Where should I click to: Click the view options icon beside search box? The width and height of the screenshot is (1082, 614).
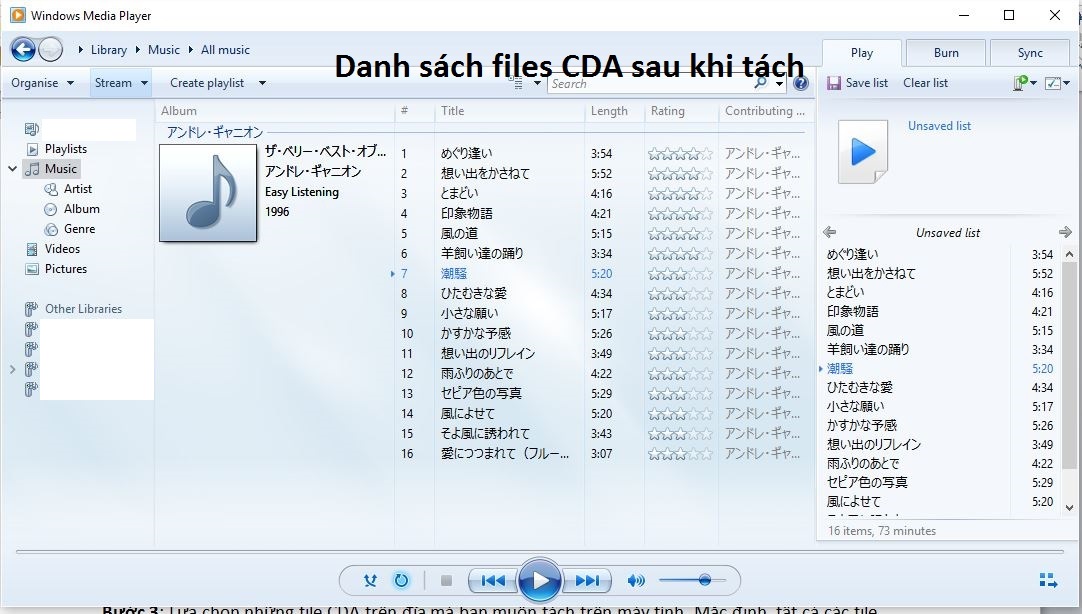coord(515,83)
